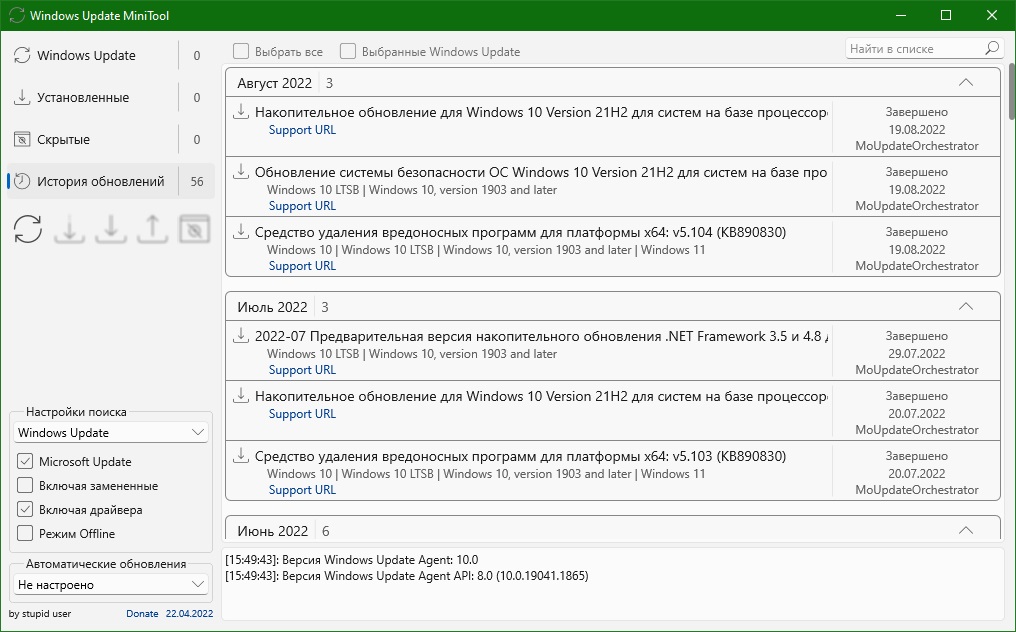Toggle the Выбрать все checkbox
1016x632 pixels.
coord(241,51)
